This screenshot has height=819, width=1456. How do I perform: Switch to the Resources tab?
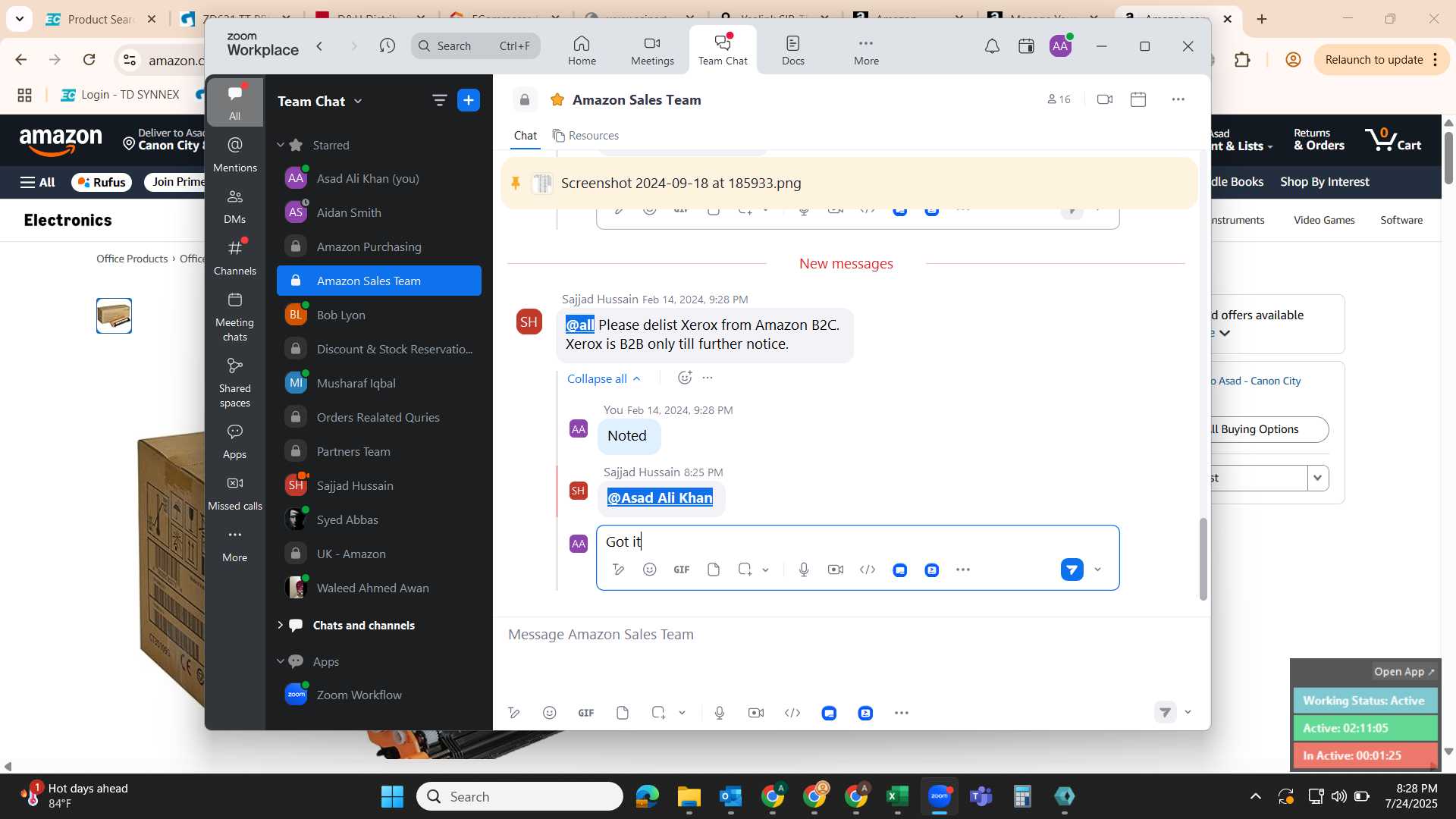pos(585,135)
